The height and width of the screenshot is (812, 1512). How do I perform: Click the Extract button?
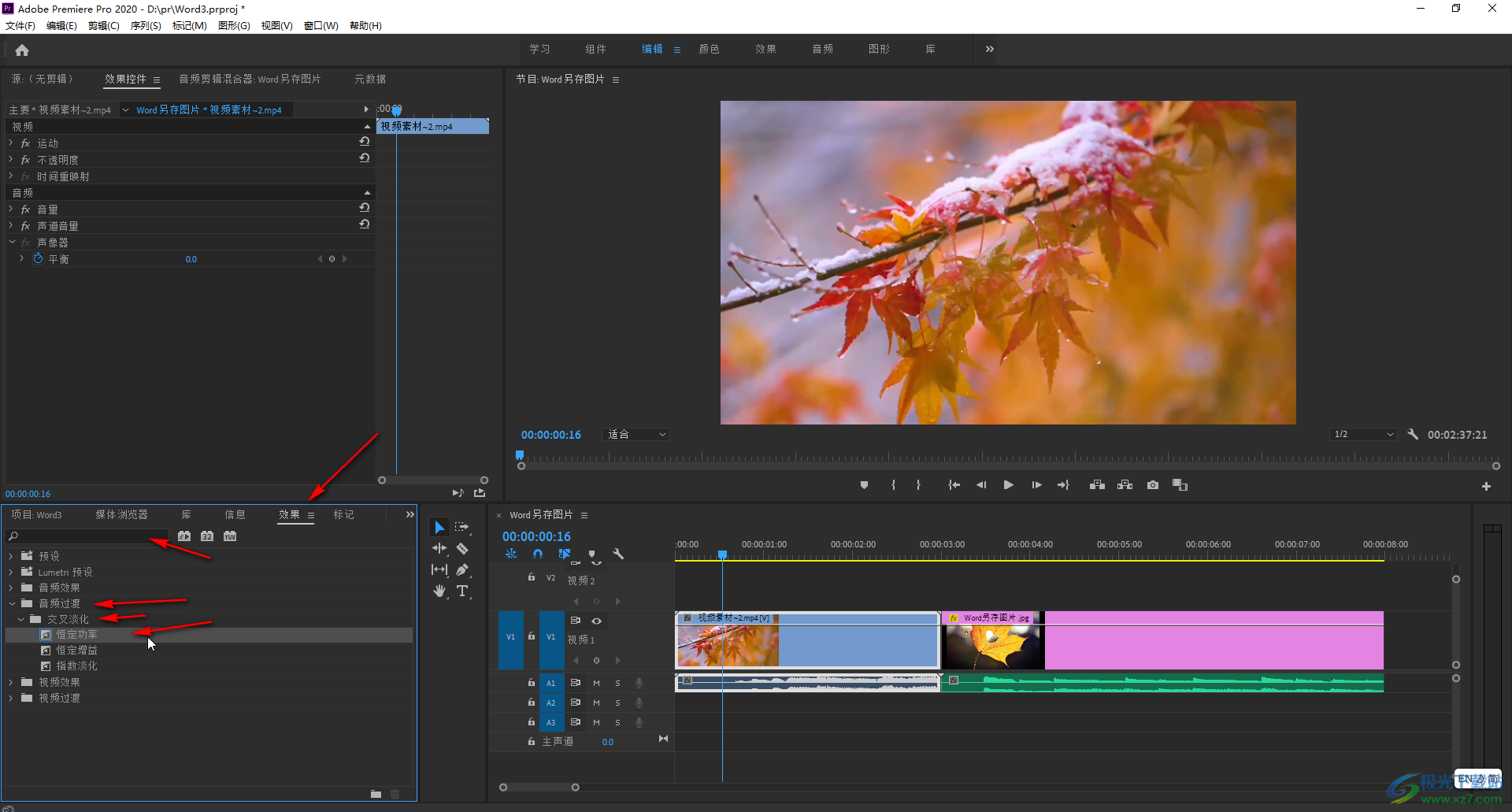tap(1125, 485)
